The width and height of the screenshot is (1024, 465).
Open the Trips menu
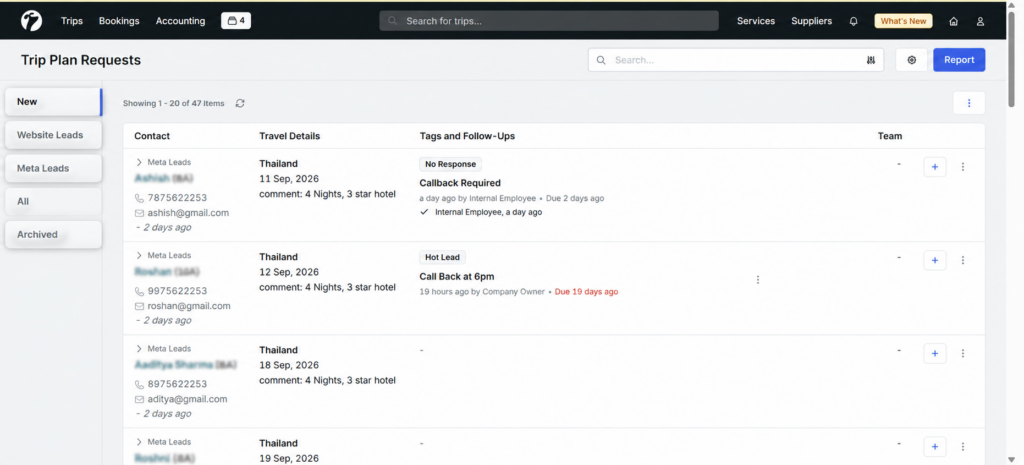72,21
